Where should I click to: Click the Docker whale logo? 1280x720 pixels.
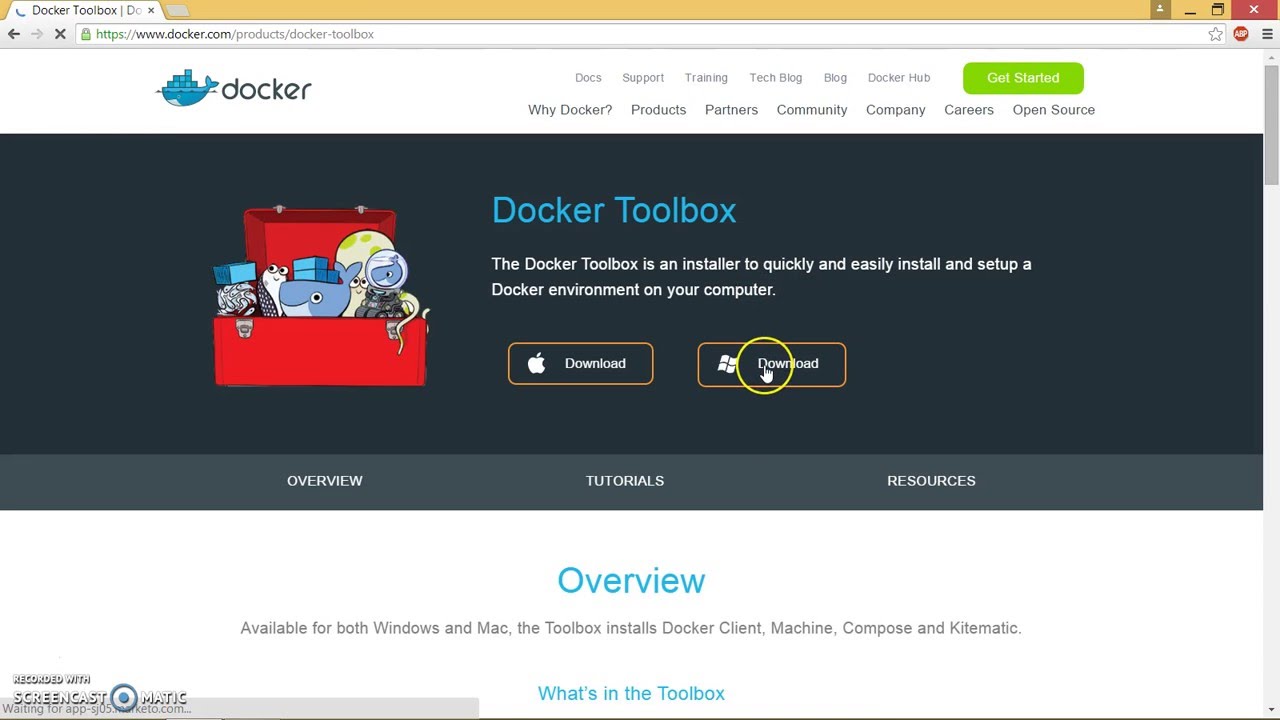(x=234, y=89)
